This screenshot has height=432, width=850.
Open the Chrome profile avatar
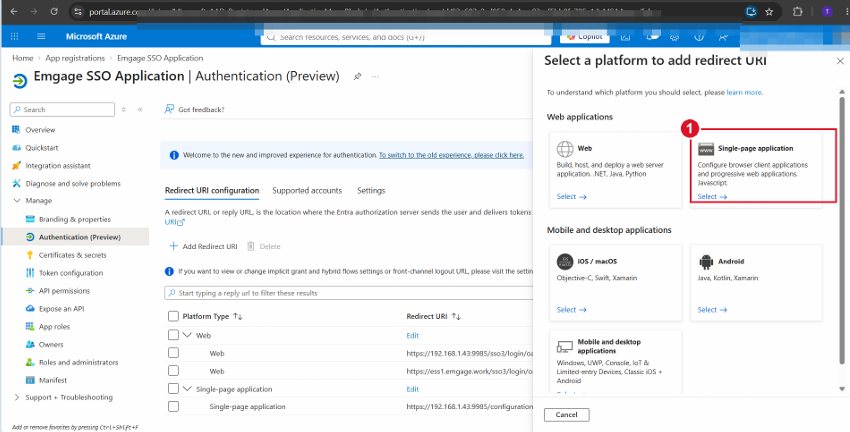pos(827,11)
